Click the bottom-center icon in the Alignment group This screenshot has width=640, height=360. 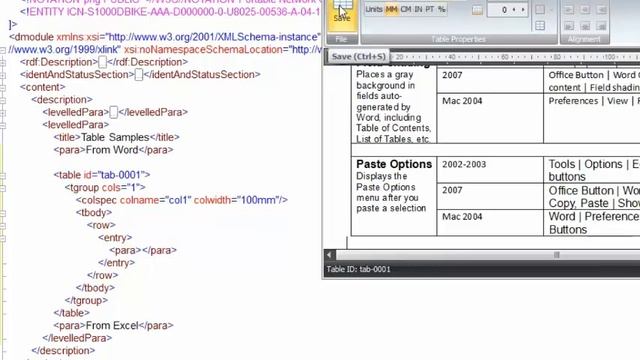(x=585, y=26)
